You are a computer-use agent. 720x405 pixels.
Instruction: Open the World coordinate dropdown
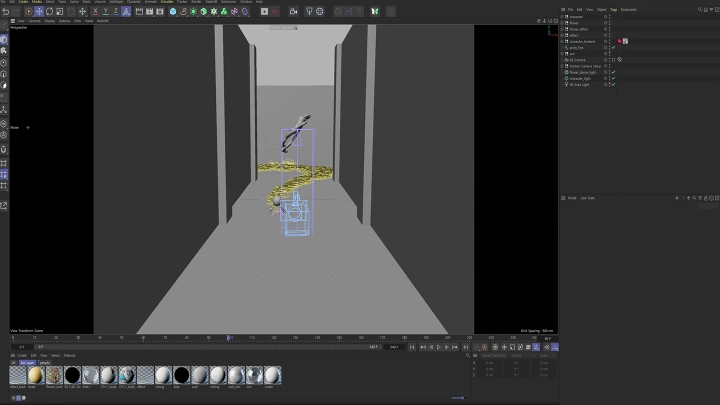(x=522, y=355)
